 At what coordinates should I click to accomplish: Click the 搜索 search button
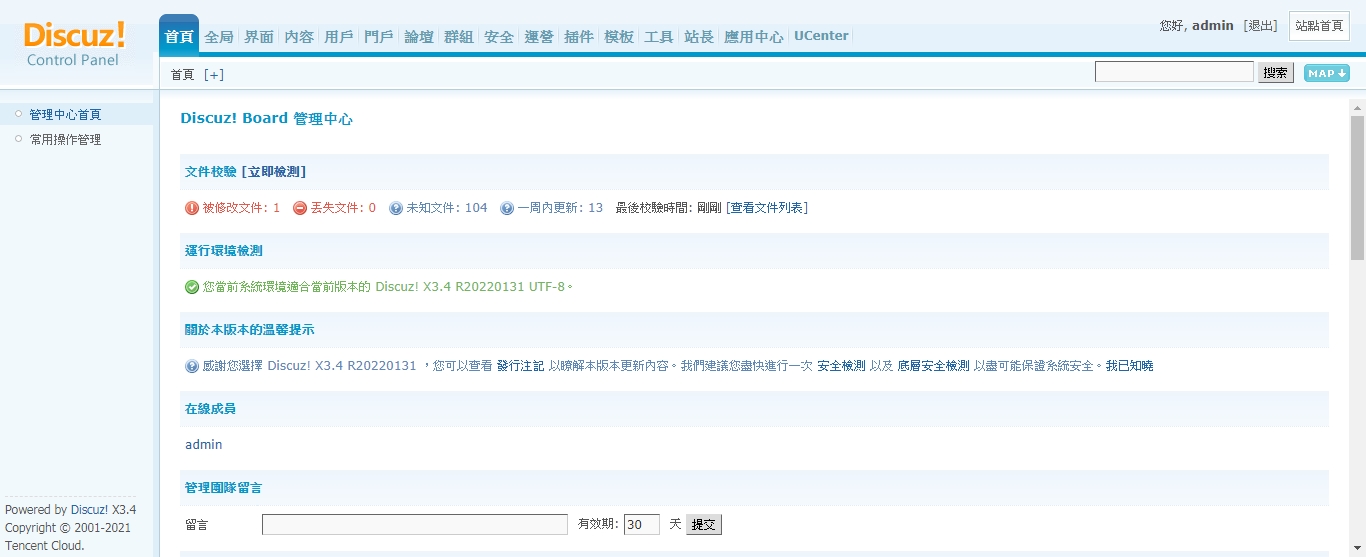point(1275,73)
